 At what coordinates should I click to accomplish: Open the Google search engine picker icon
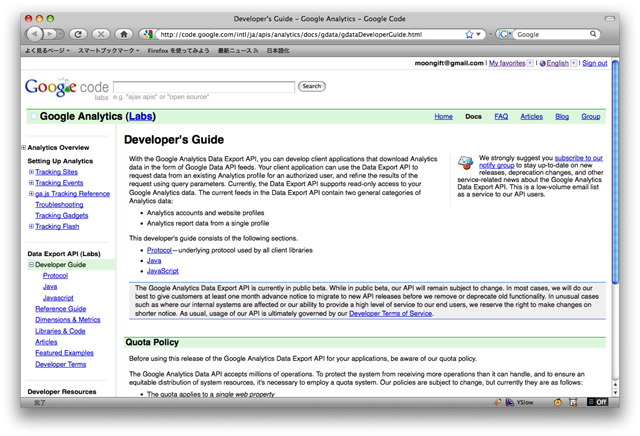pyautogui.click(x=504, y=34)
